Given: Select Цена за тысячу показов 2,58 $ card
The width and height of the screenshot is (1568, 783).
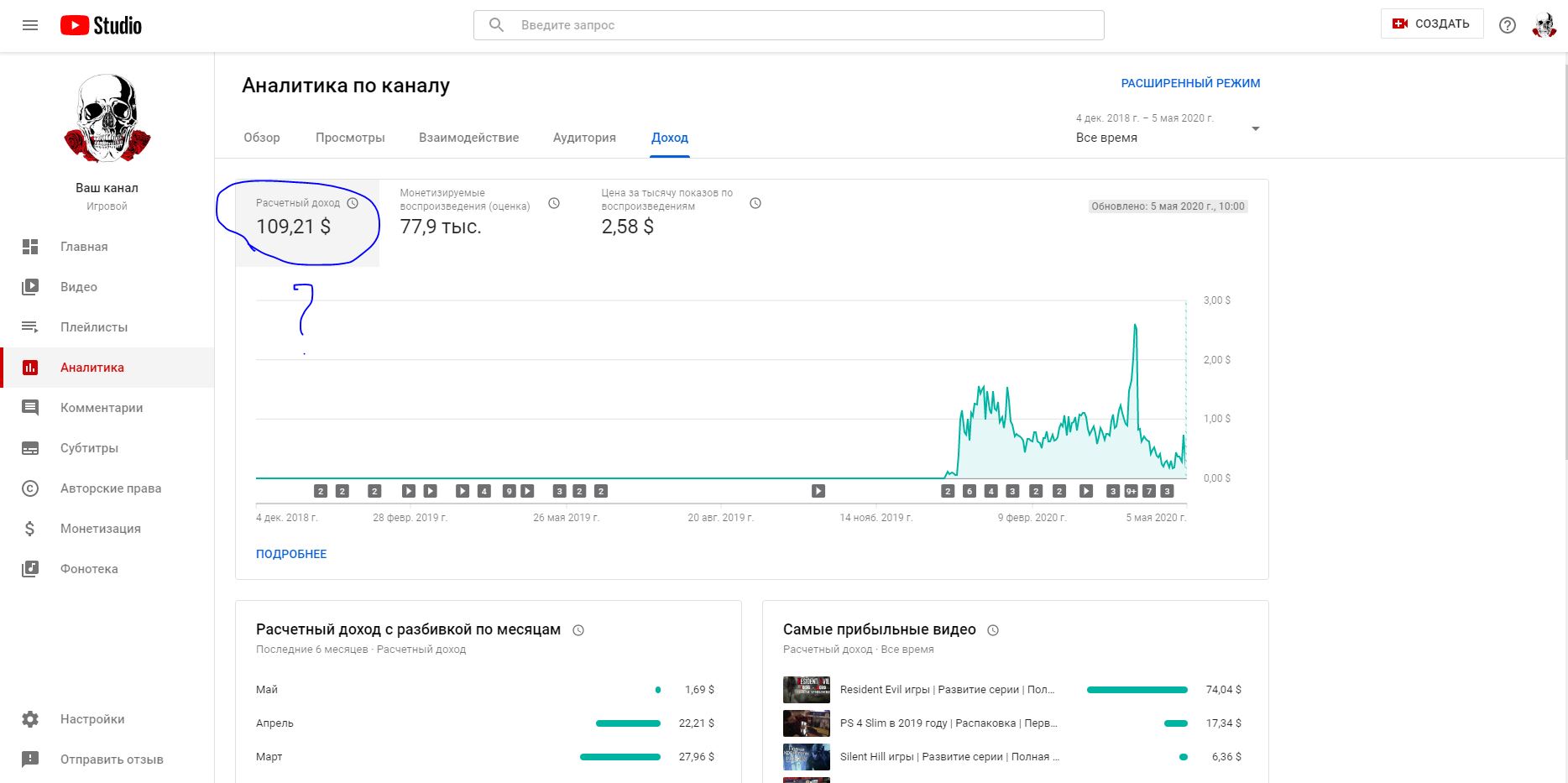Looking at the screenshot, I should (x=682, y=223).
